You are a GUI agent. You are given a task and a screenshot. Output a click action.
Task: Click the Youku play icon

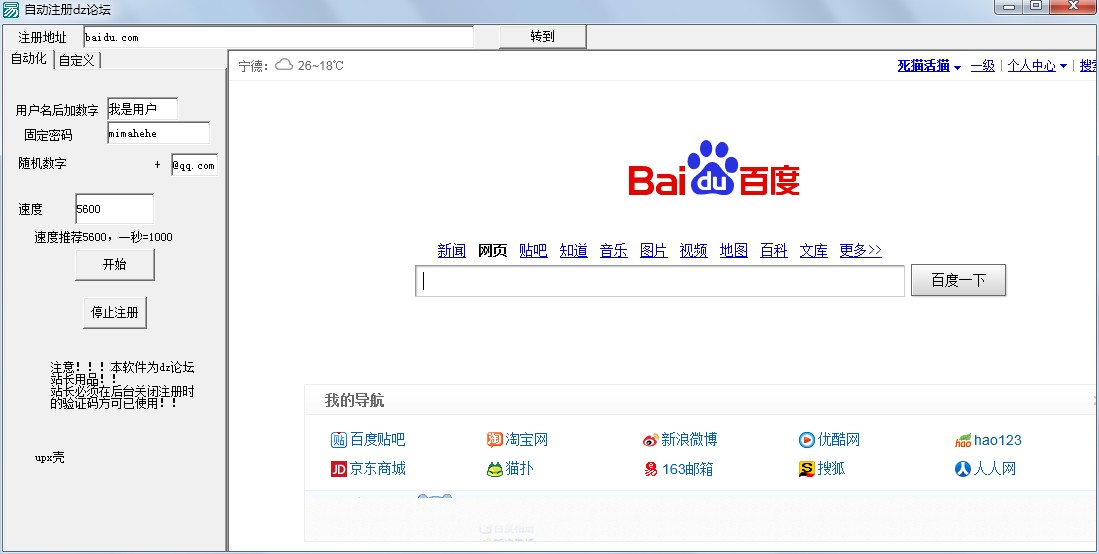coord(806,440)
